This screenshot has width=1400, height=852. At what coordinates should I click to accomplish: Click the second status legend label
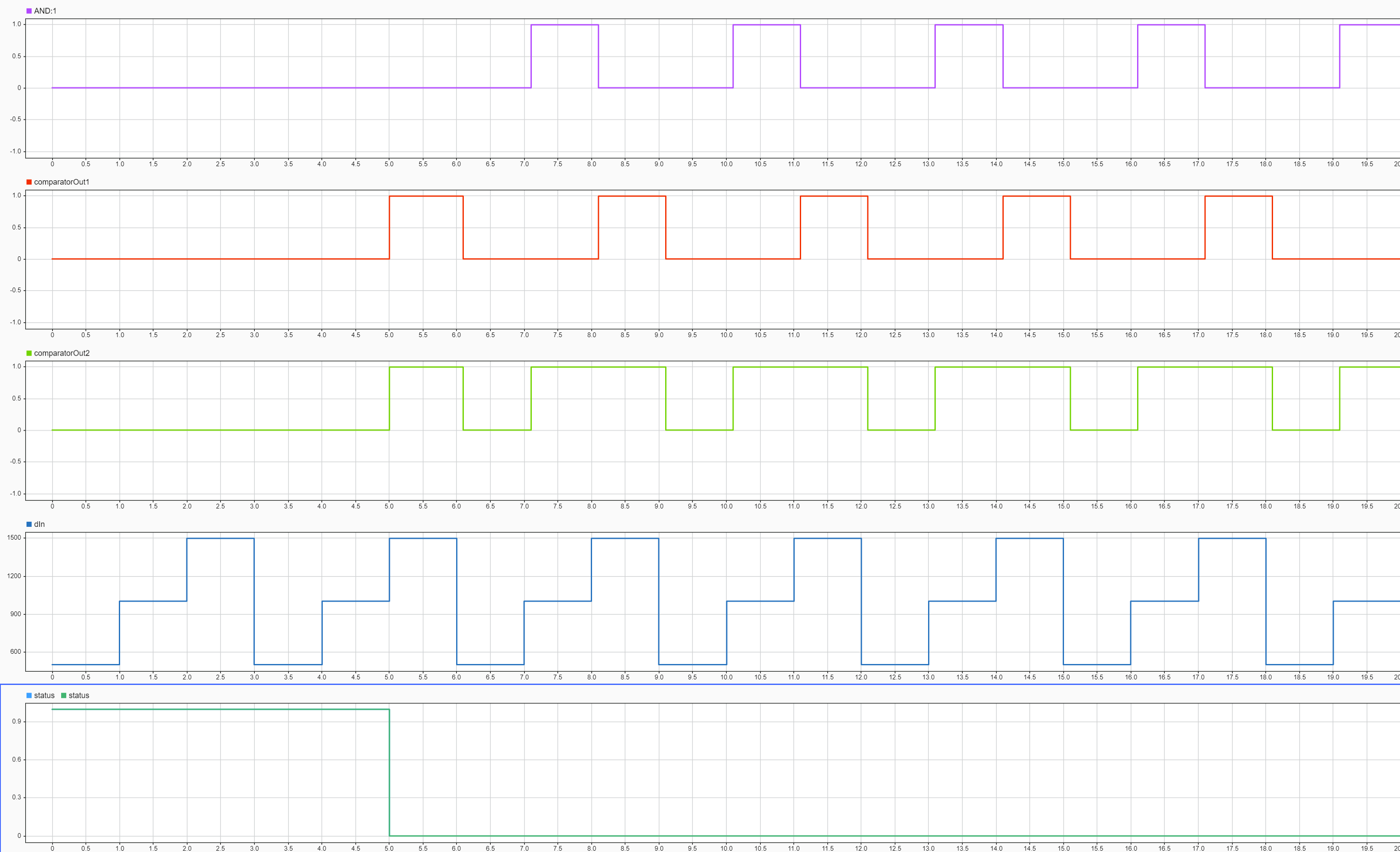pos(79,695)
